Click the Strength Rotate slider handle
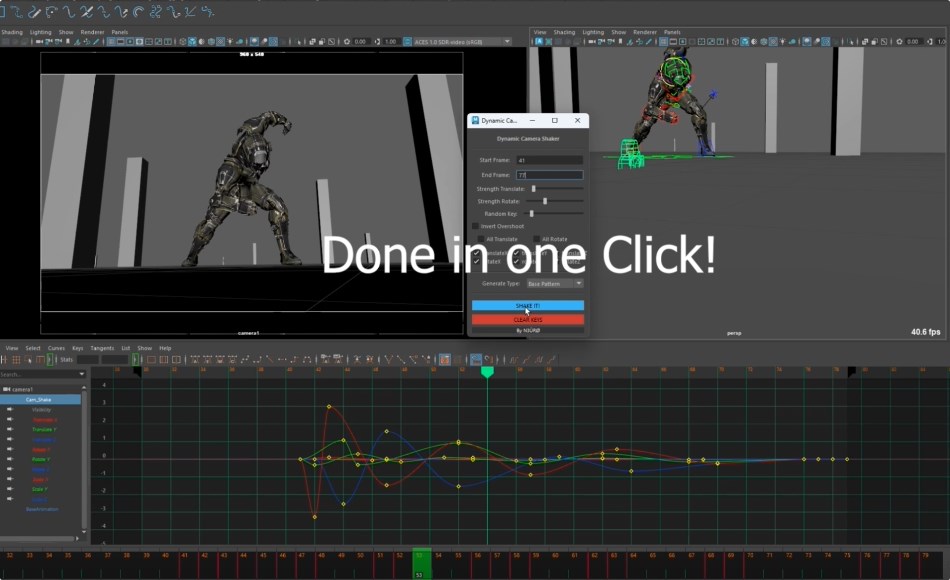The height and width of the screenshot is (580, 950). click(544, 201)
